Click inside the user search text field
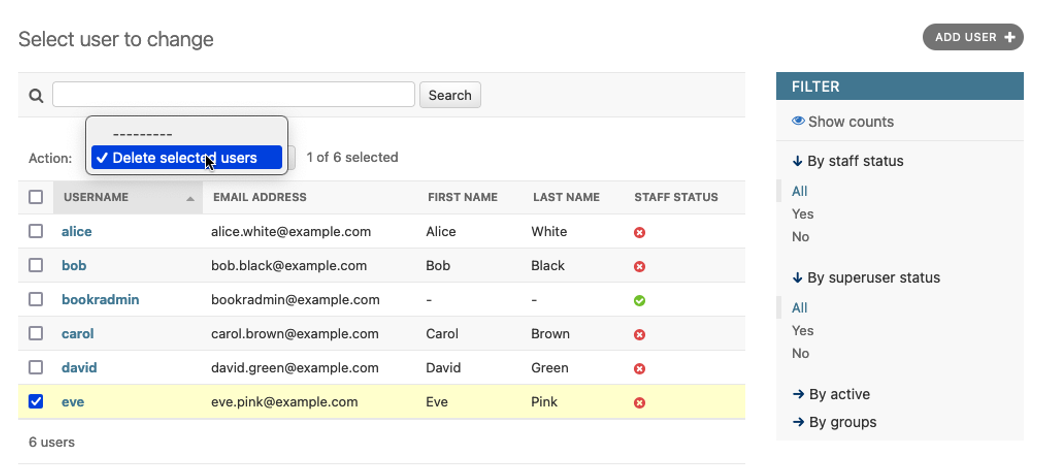The height and width of the screenshot is (465, 1047). point(233,95)
